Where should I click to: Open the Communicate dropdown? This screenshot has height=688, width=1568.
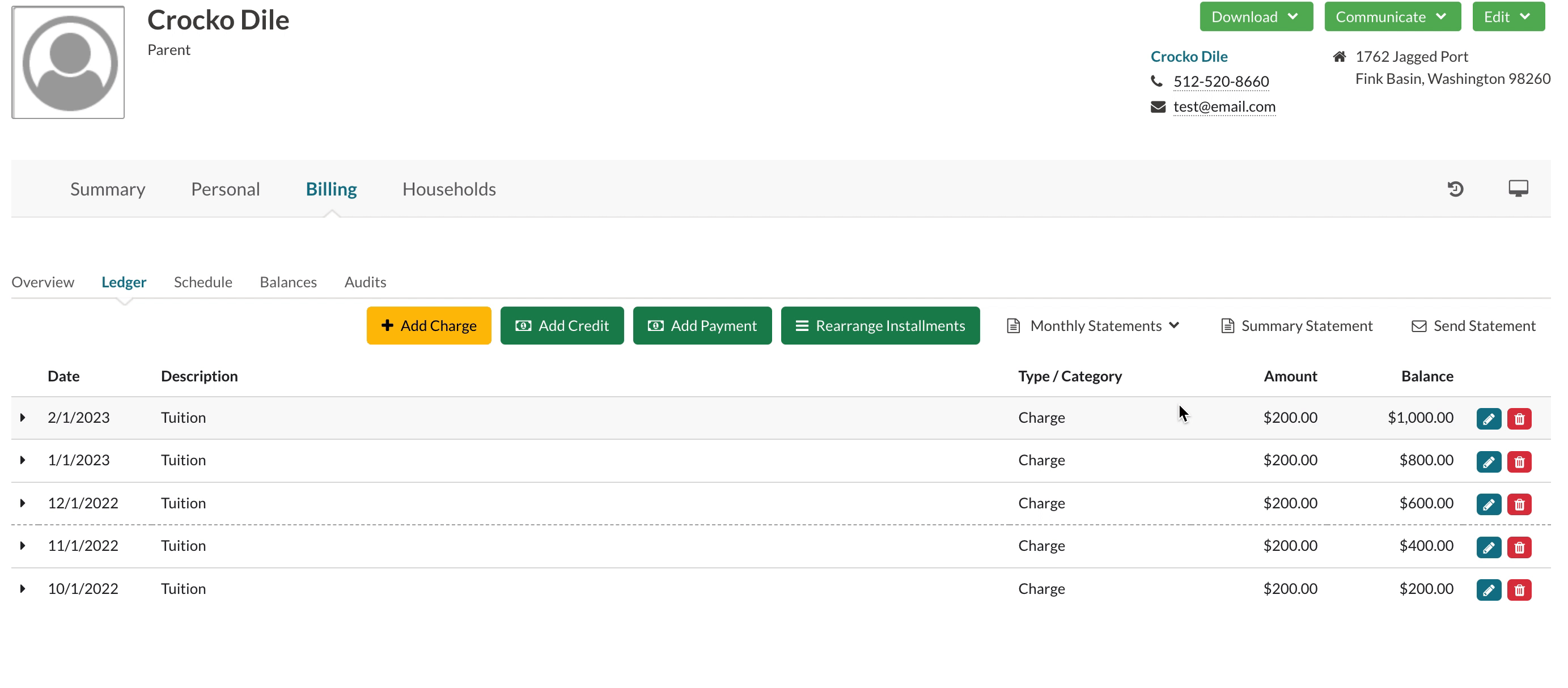click(1392, 16)
